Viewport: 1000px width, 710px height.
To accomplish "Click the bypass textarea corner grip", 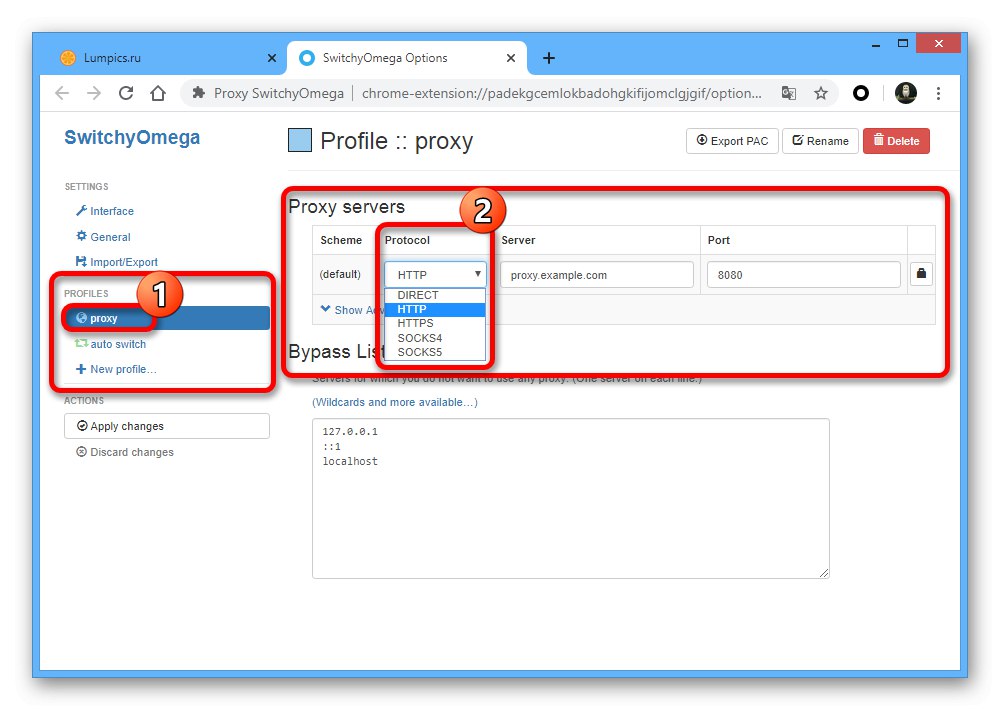I will (823, 573).
